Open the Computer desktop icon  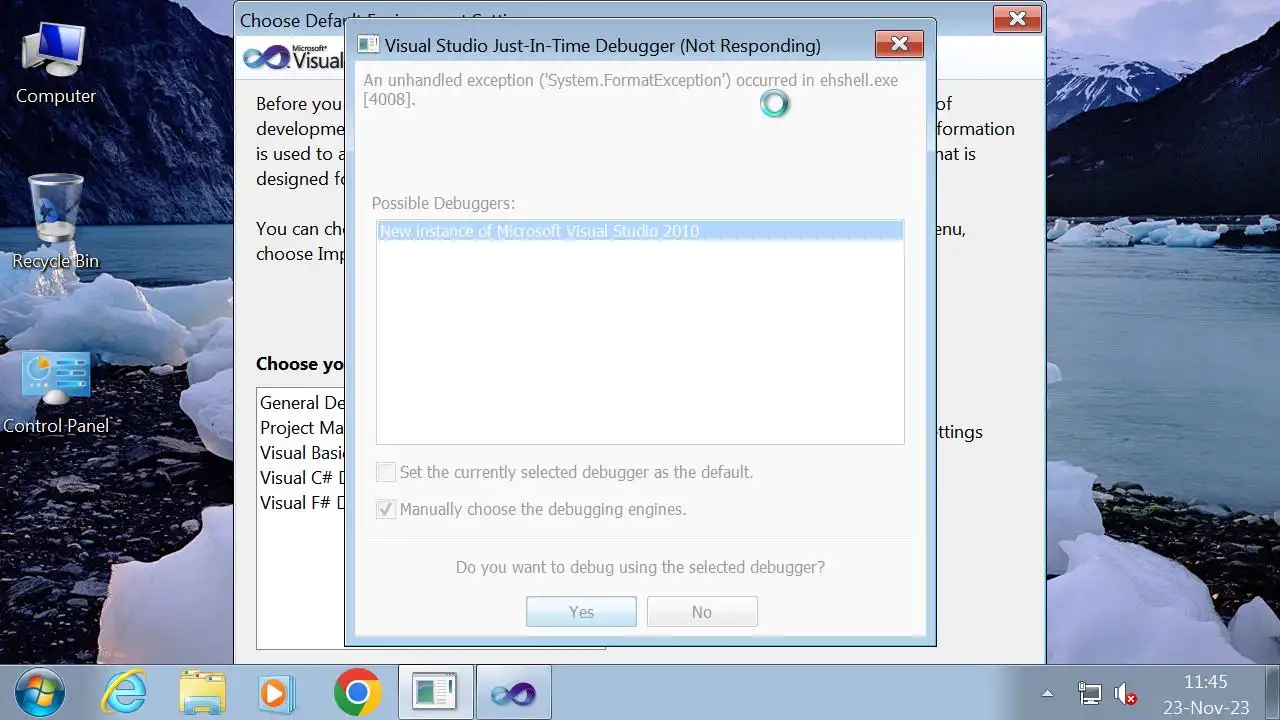point(55,63)
